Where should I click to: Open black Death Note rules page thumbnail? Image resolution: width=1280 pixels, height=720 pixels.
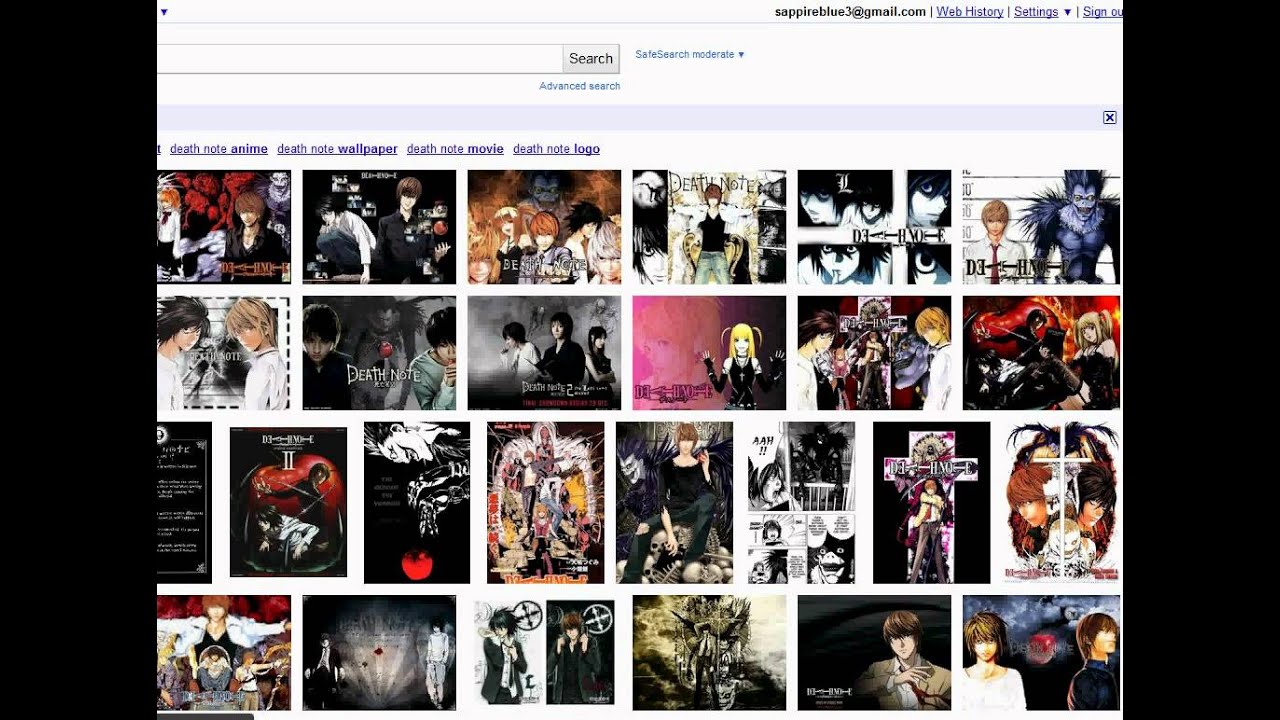pyautogui.click(x=184, y=503)
